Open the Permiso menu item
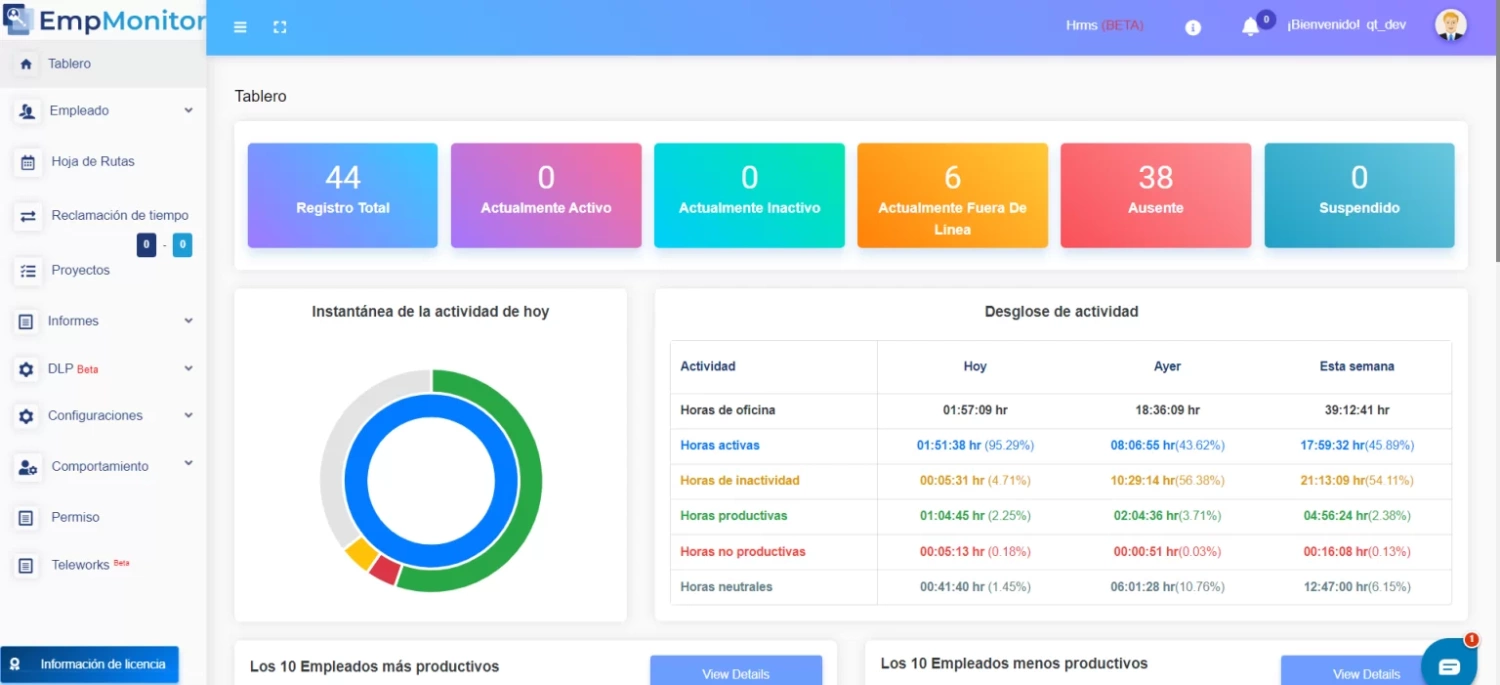 pos(75,518)
